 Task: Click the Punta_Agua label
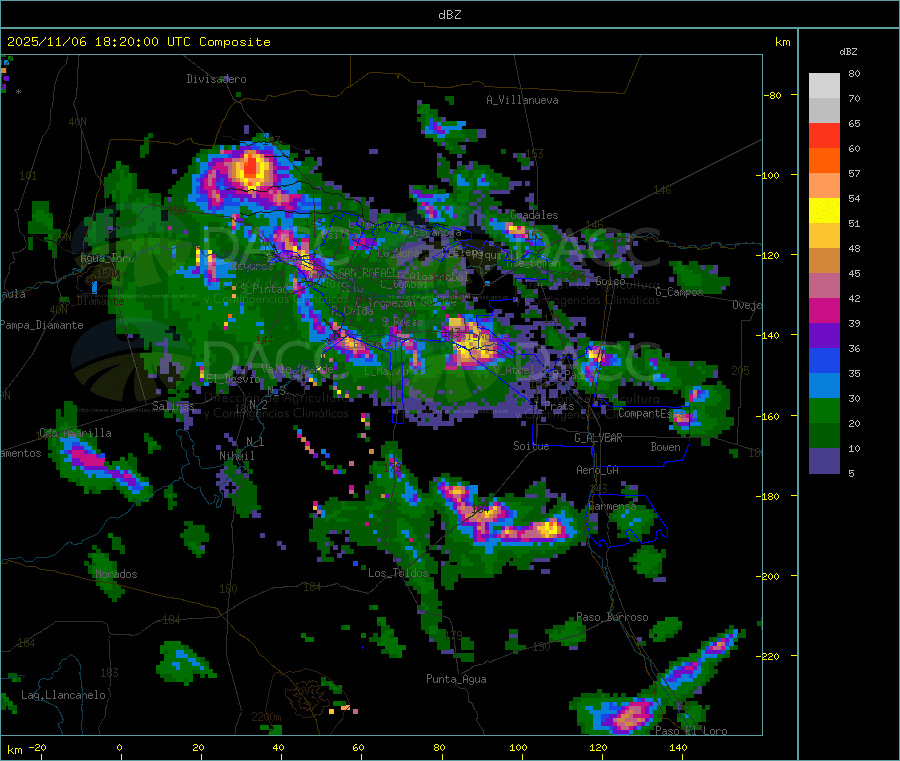coord(456,680)
